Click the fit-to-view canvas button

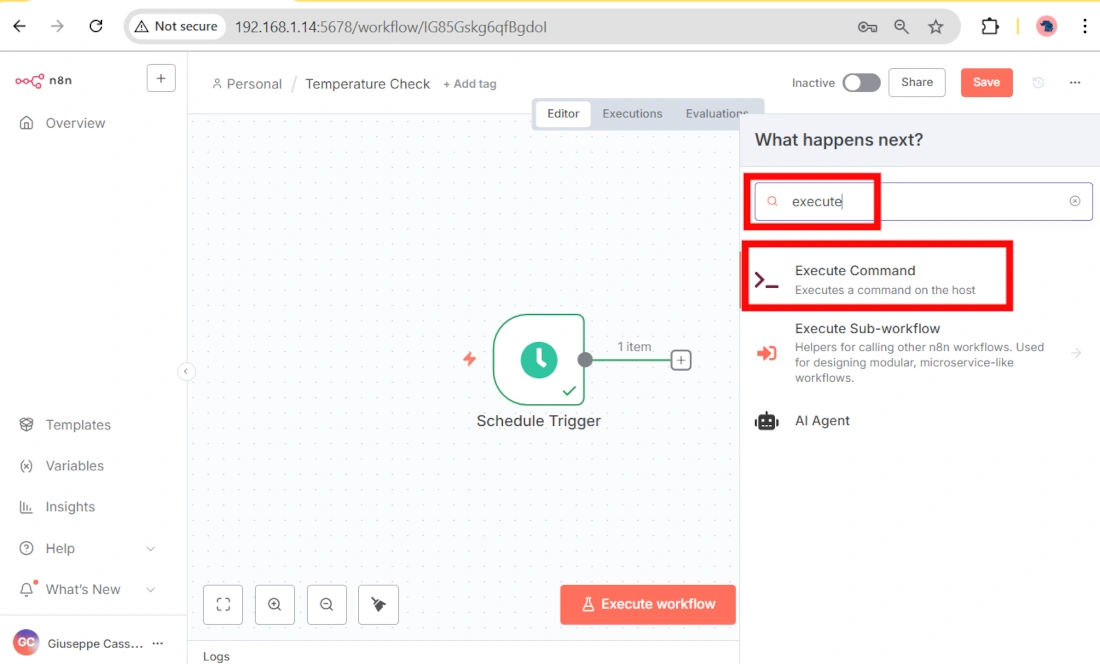point(223,604)
